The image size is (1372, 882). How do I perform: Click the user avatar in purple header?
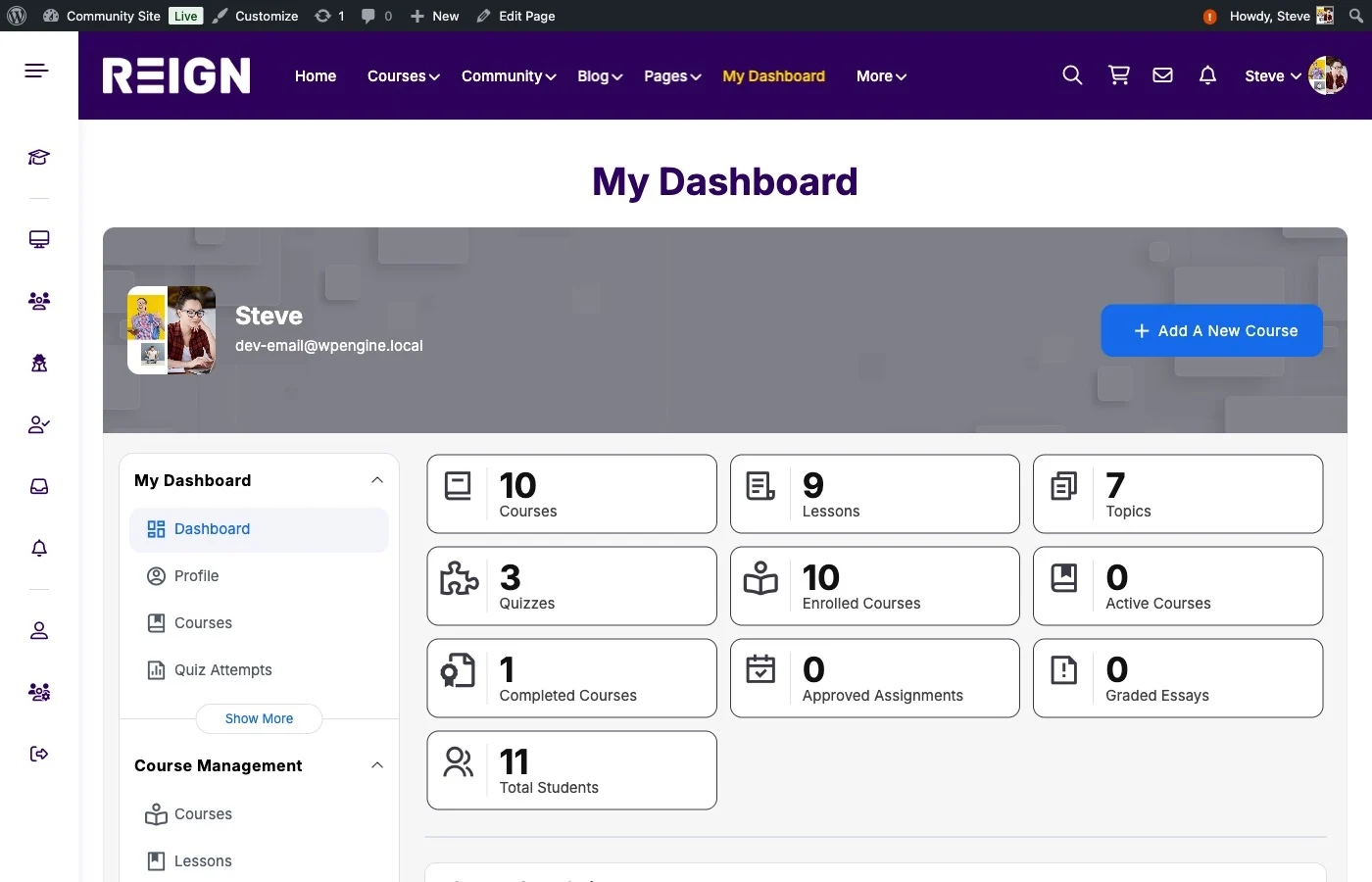tap(1328, 75)
